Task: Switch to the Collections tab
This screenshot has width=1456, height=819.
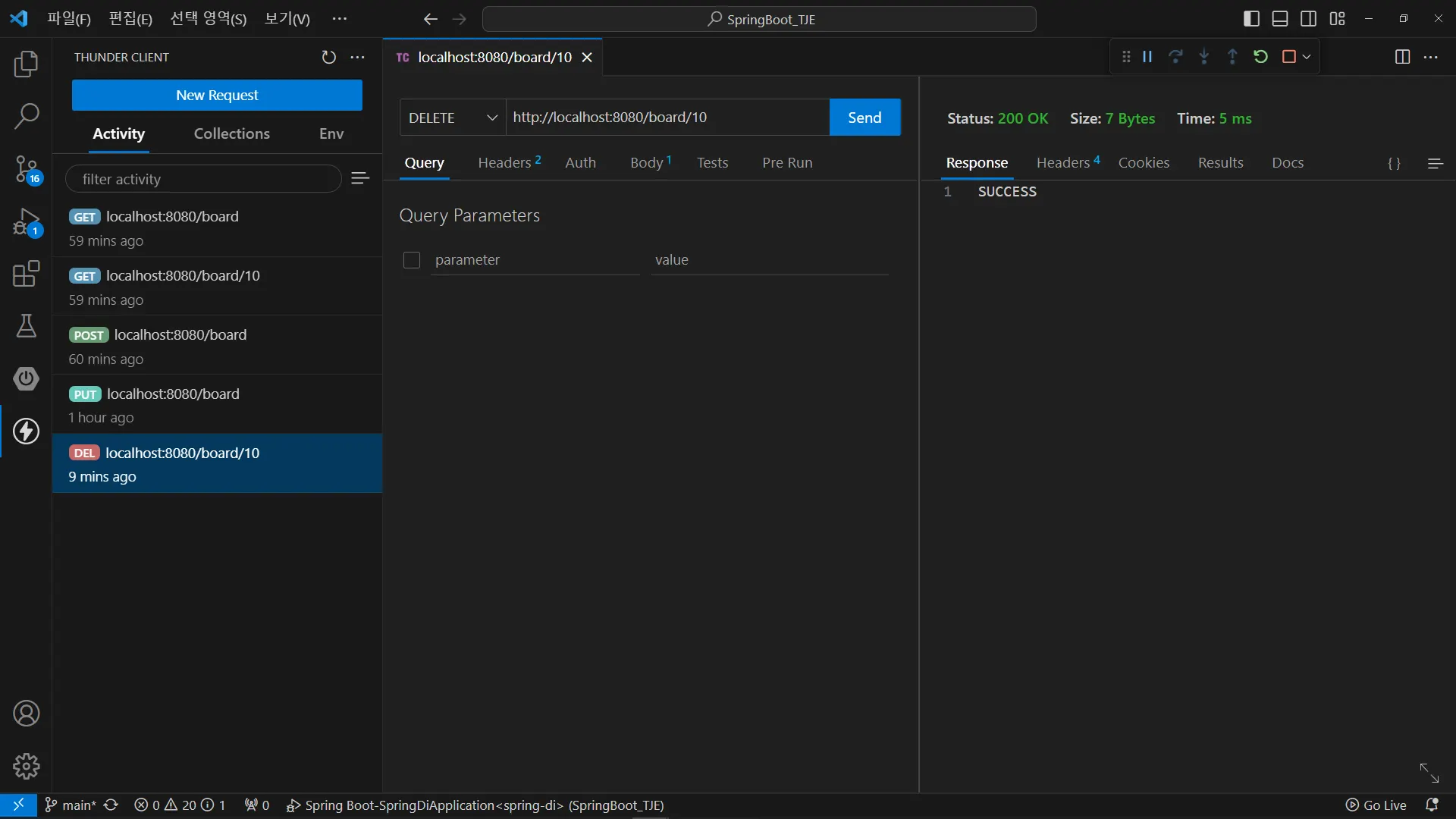Action: (231, 133)
